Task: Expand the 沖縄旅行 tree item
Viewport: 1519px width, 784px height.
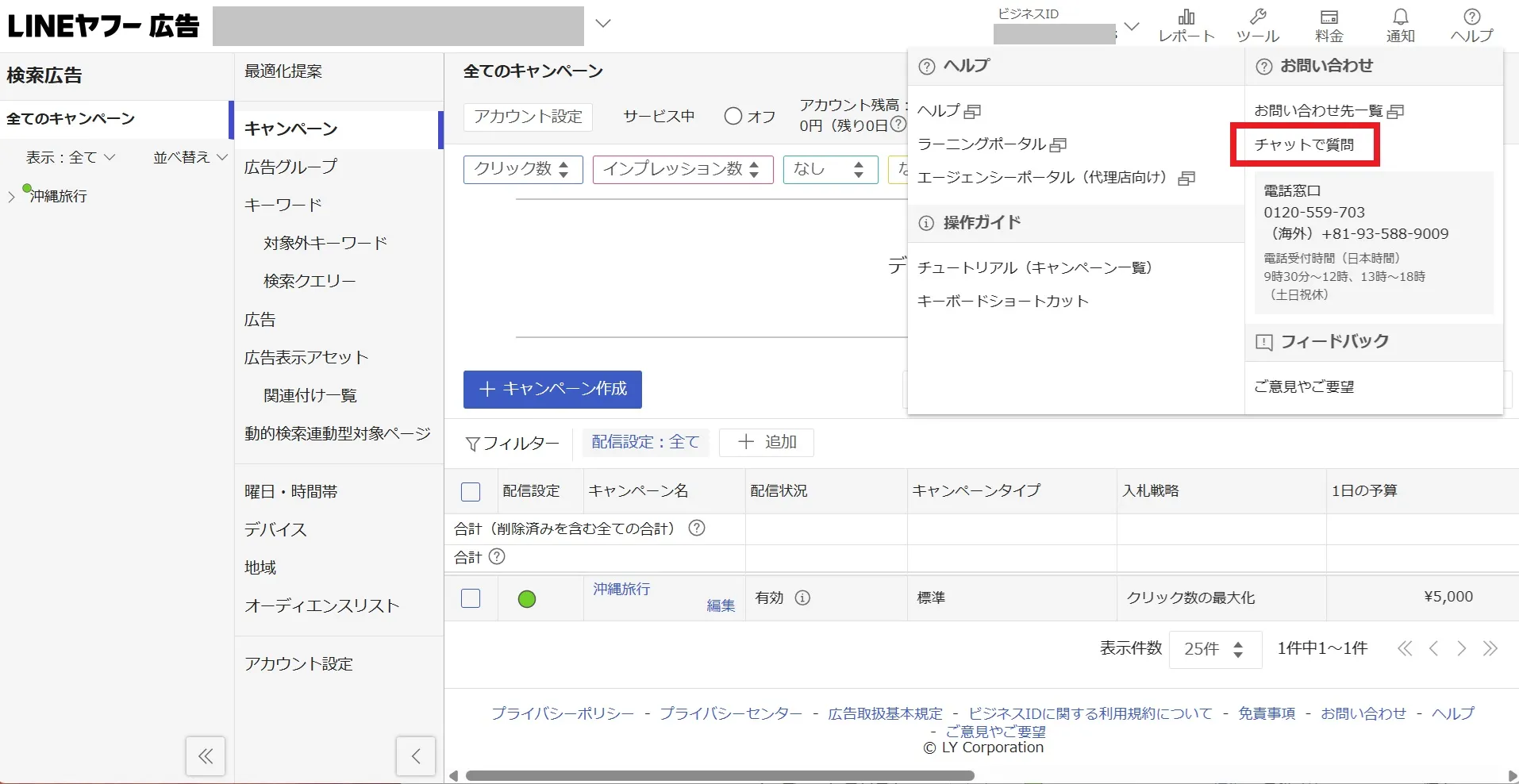Action: coord(11,197)
